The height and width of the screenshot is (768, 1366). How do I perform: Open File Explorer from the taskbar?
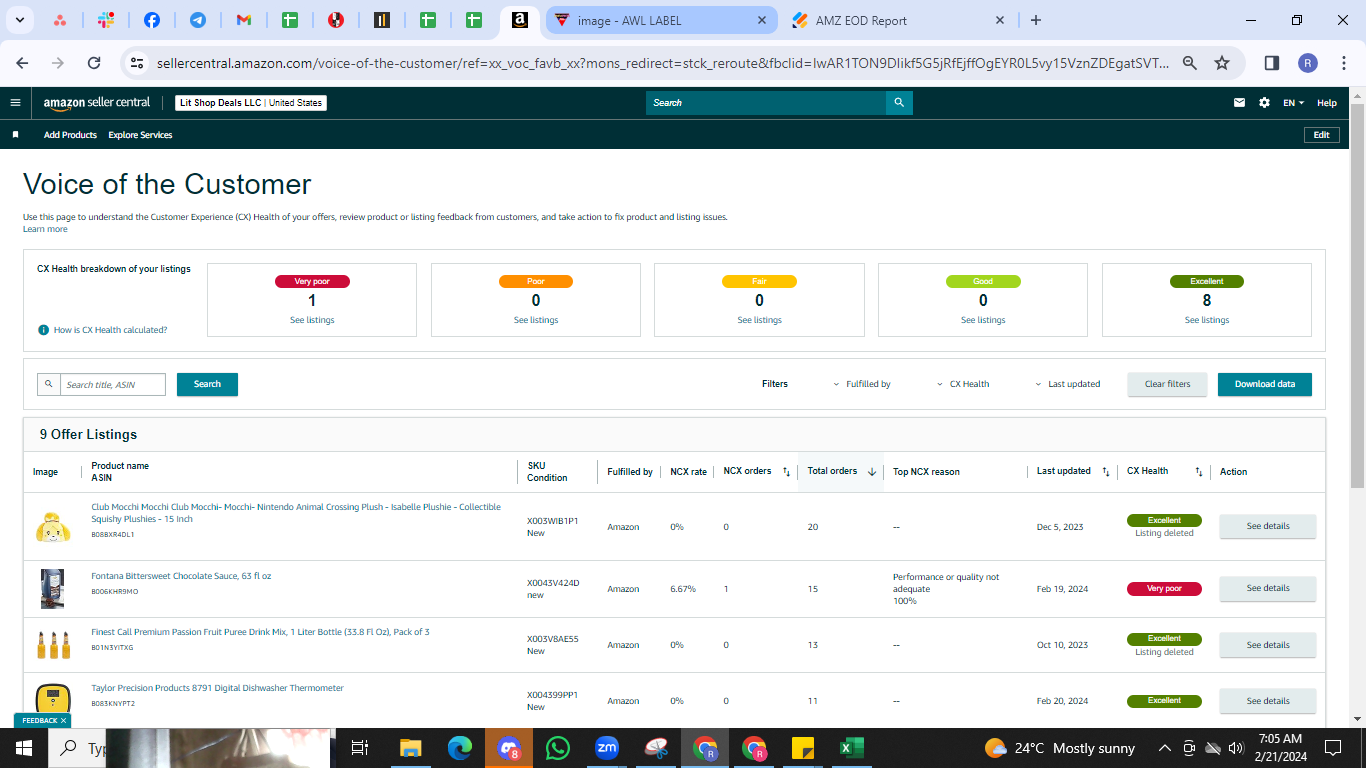point(410,748)
